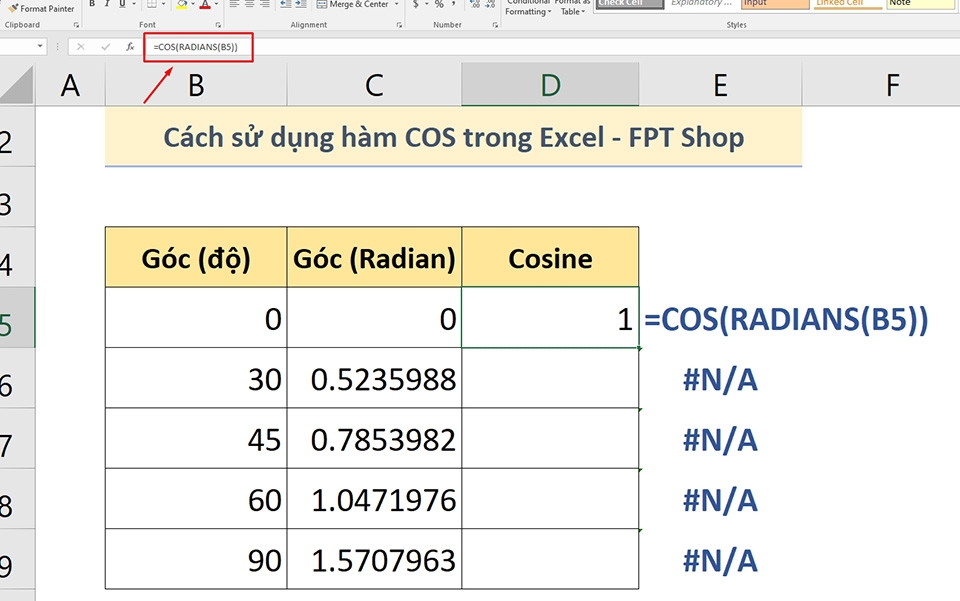Cancel formula entry with the X

81,46
